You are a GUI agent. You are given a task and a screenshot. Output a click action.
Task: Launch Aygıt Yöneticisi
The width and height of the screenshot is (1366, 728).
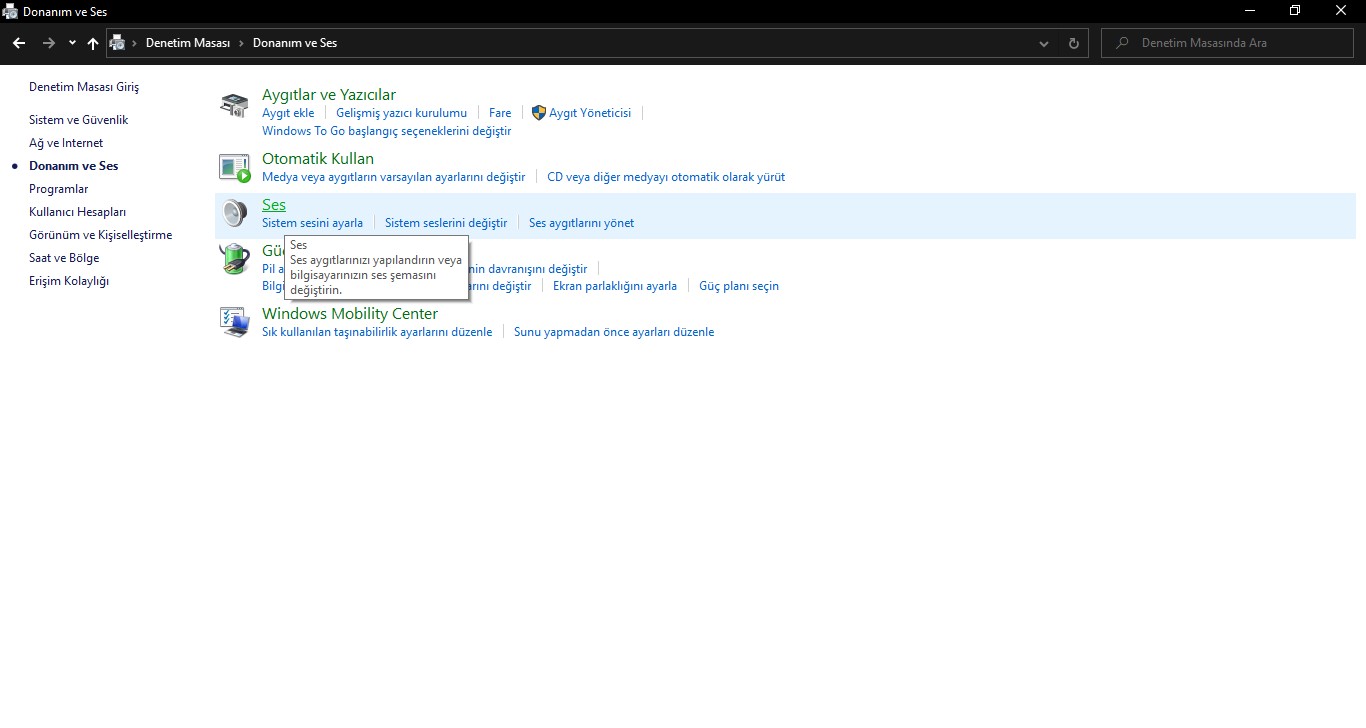pos(590,113)
